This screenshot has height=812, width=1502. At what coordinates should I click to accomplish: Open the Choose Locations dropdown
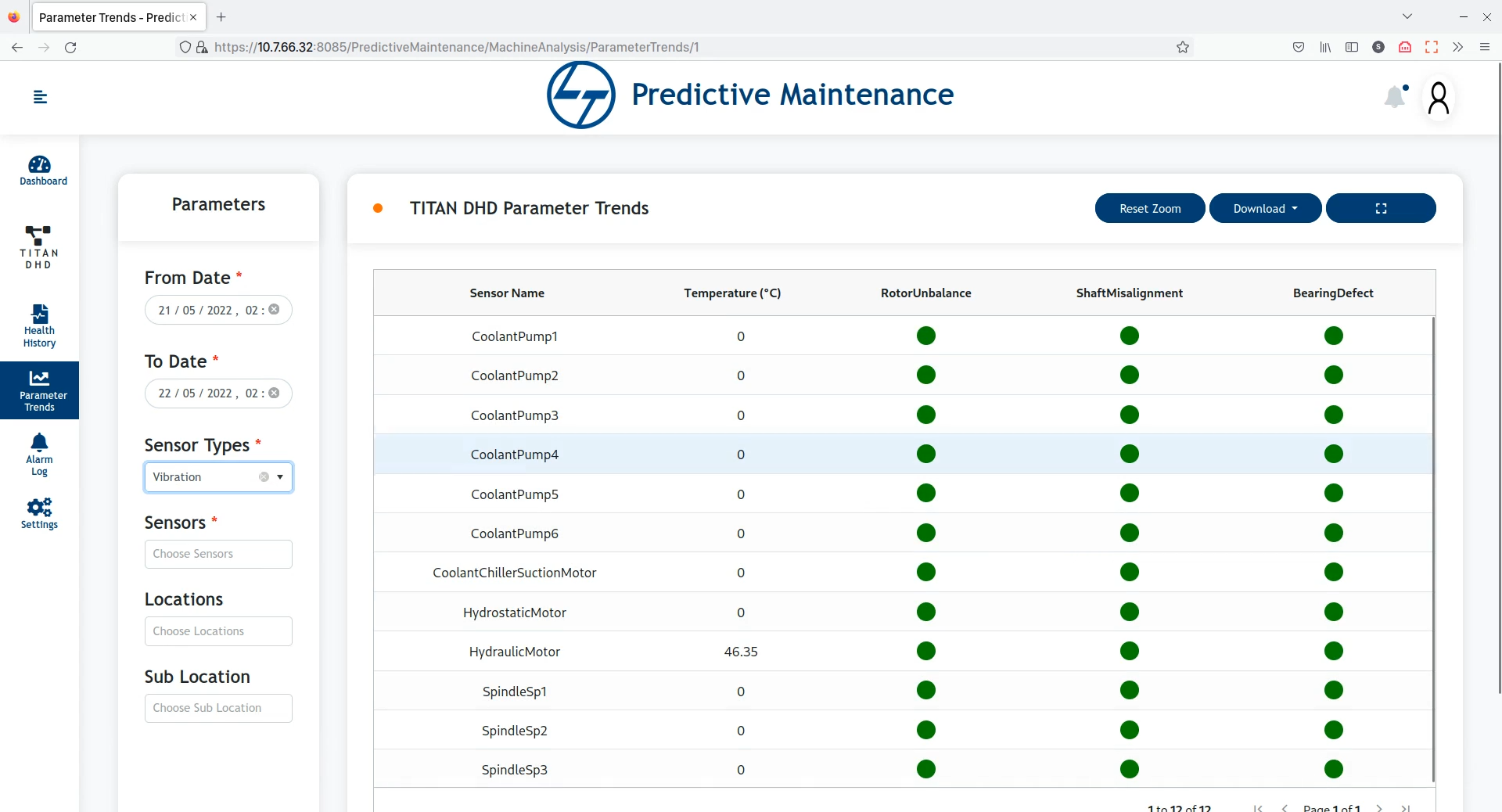pos(218,631)
